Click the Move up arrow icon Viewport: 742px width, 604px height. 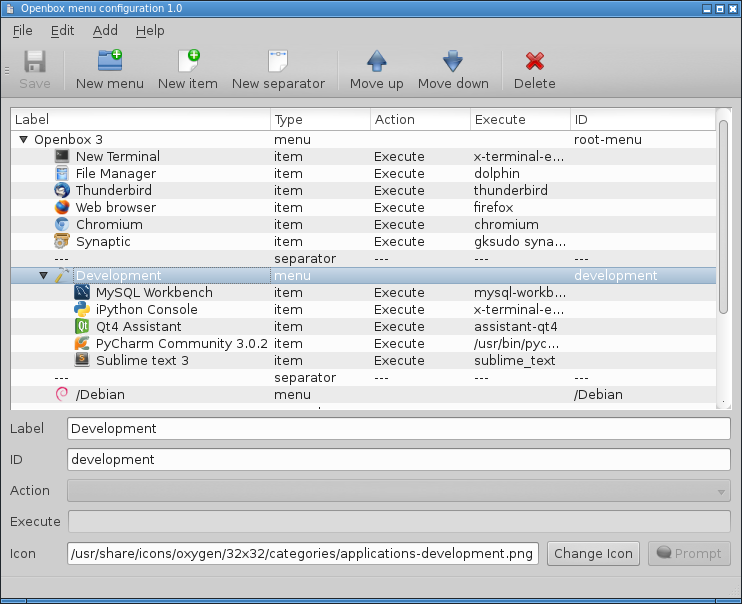point(377,61)
